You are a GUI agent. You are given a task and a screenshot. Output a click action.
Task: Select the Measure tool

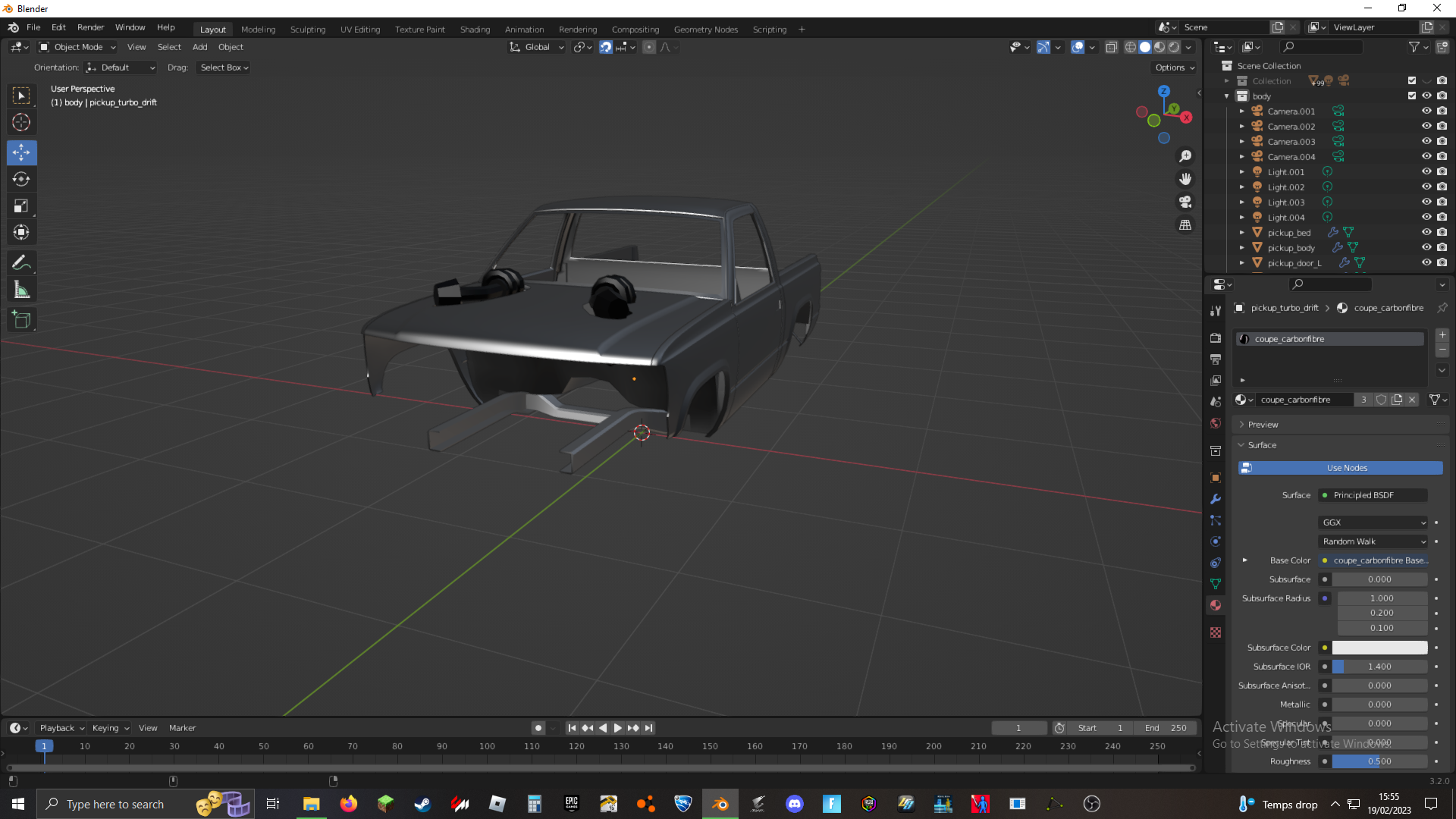tap(21, 290)
